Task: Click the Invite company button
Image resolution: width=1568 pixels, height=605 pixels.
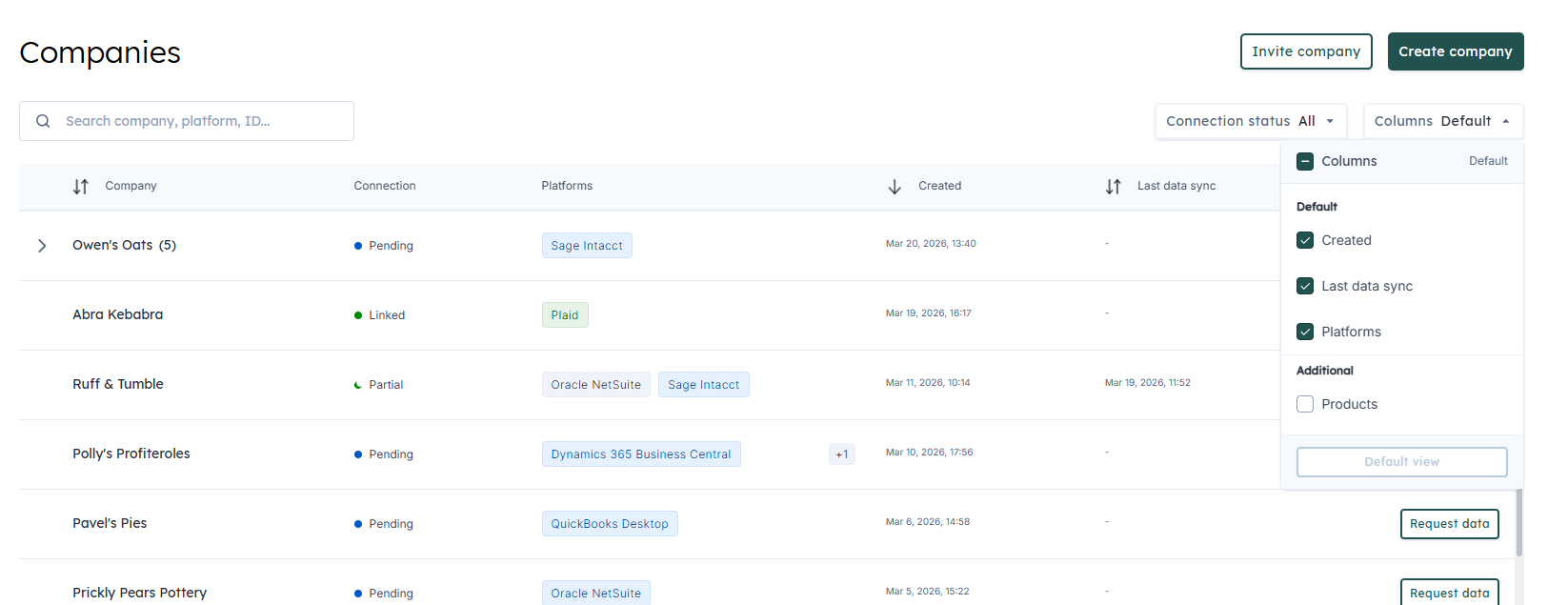Action: pos(1306,51)
